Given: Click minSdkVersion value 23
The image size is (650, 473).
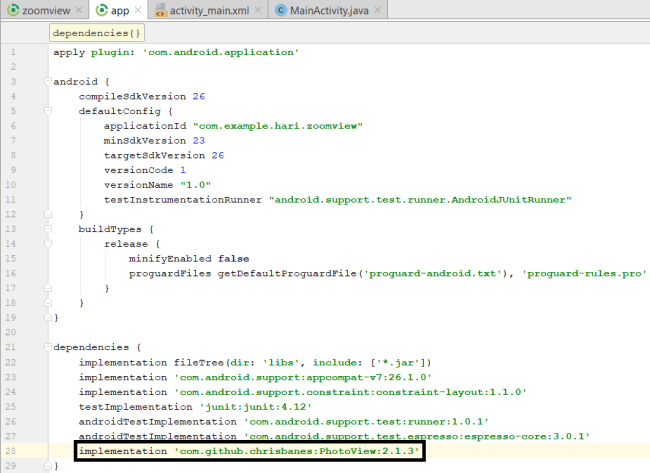Looking at the screenshot, I should [x=199, y=141].
